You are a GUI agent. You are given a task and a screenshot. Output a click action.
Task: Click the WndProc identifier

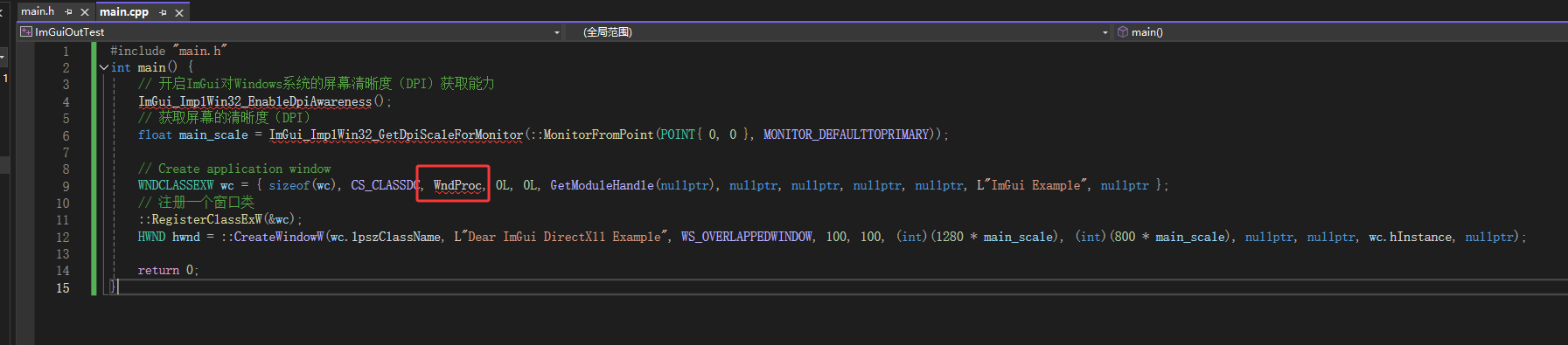pyautogui.click(x=457, y=185)
